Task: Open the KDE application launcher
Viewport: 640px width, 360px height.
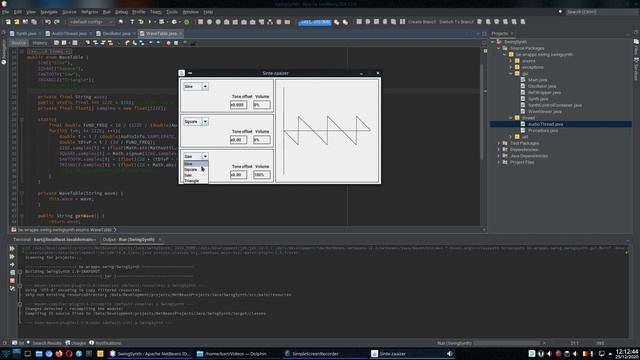Action: [6, 354]
